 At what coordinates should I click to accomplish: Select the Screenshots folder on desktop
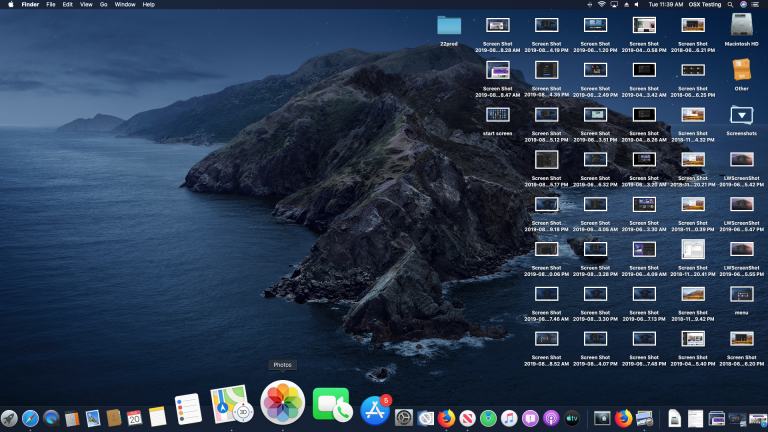coord(742,115)
